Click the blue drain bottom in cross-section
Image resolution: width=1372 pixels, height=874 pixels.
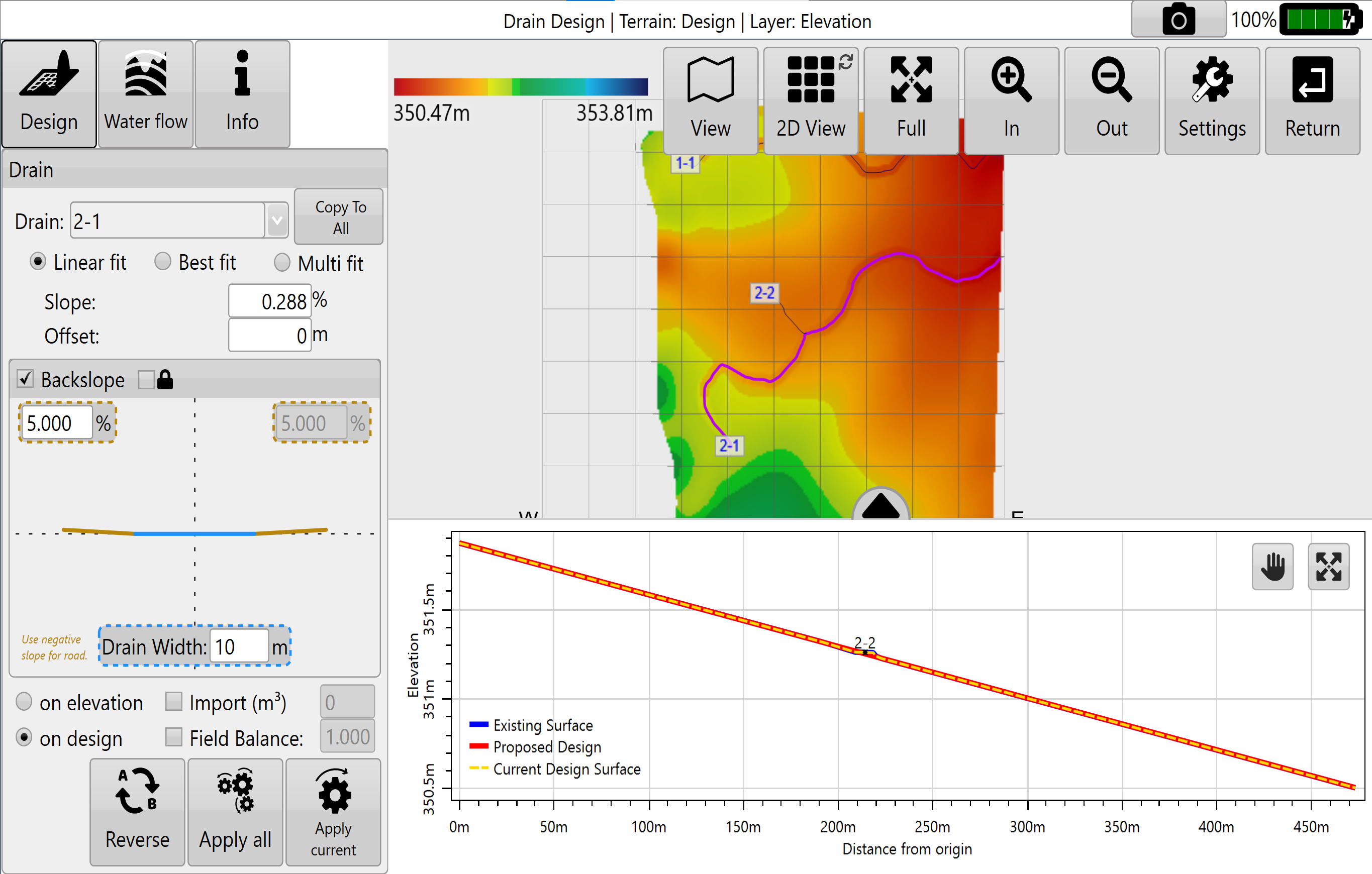pyautogui.click(x=195, y=533)
